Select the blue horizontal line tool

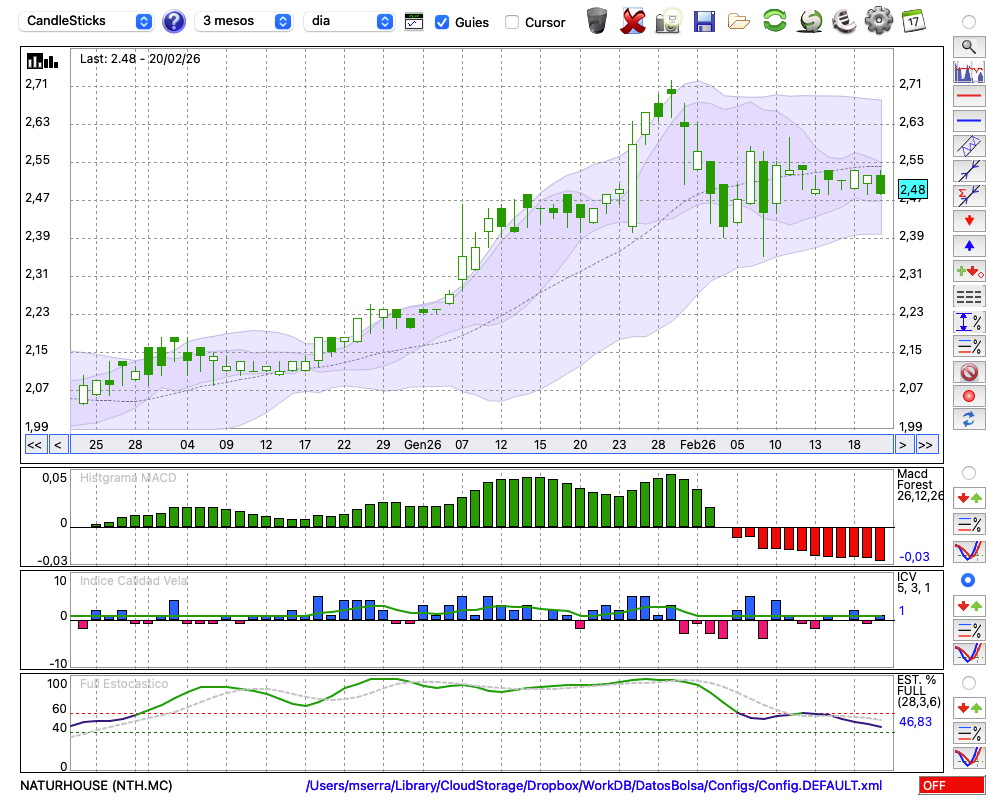(968, 121)
